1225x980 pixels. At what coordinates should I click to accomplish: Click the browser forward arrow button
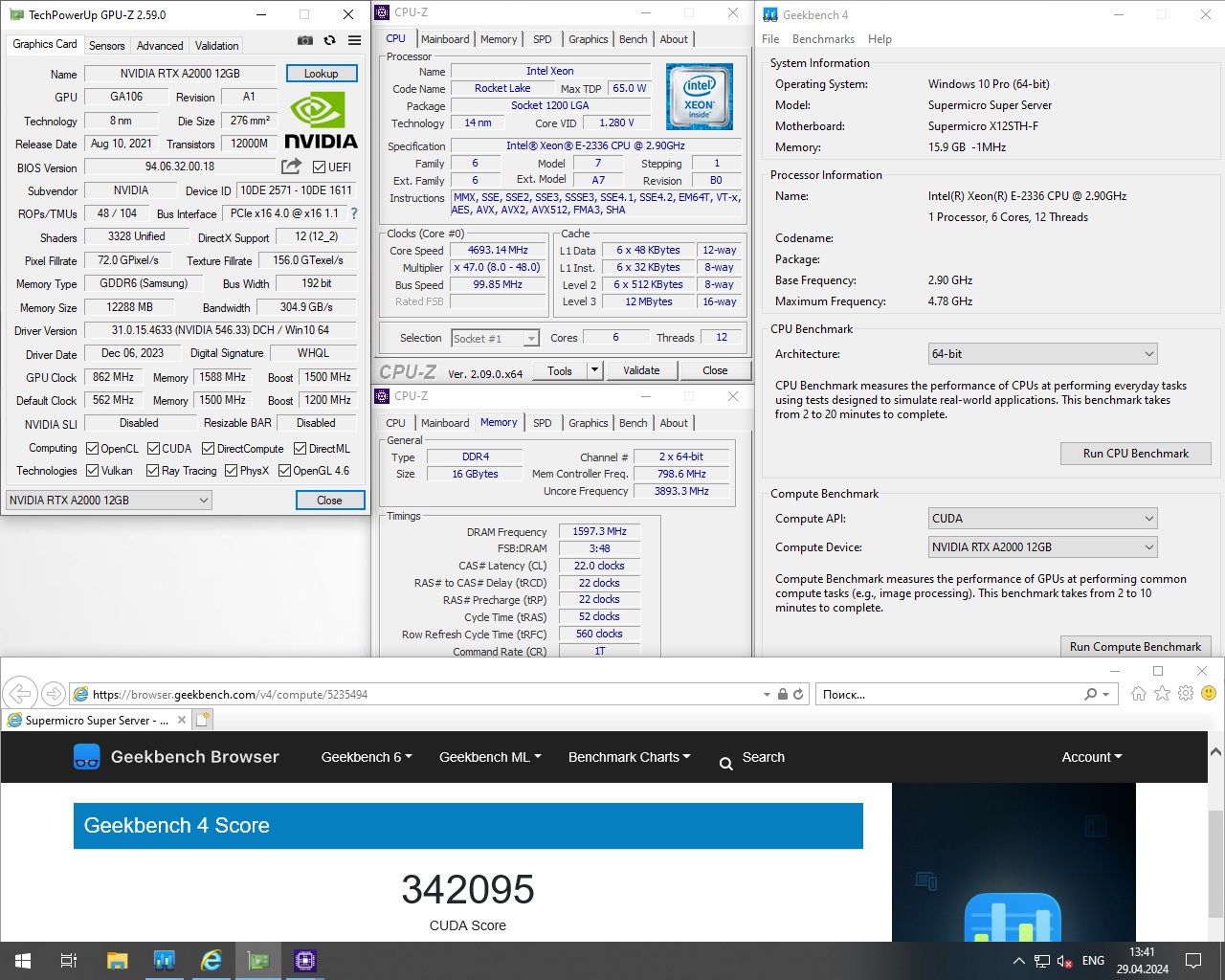tap(54, 694)
